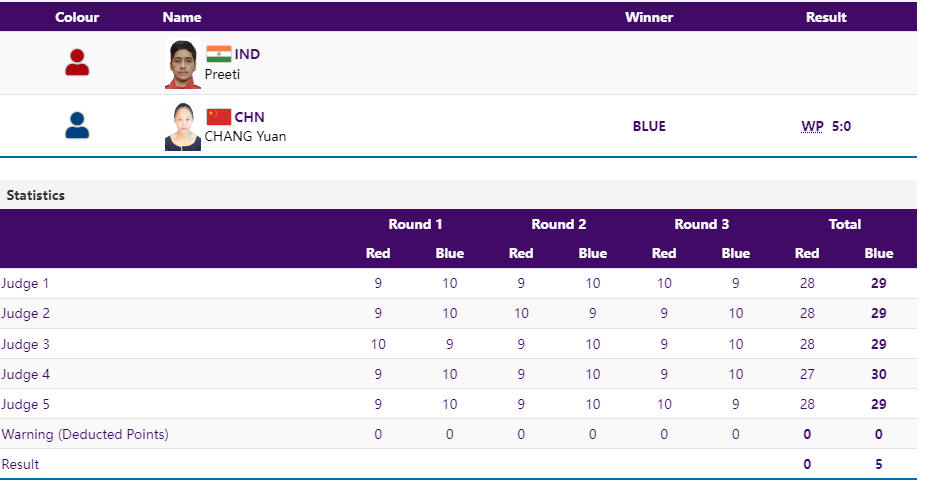Viewport: 925px width, 481px height.
Task: Select the athlete name CHANG Yuan
Action: pyautogui.click(x=245, y=136)
